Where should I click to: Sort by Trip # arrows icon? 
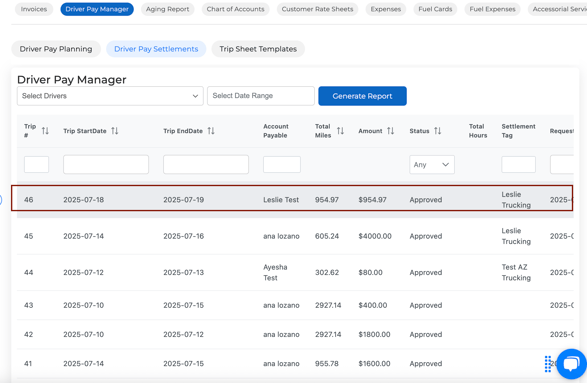(45, 131)
